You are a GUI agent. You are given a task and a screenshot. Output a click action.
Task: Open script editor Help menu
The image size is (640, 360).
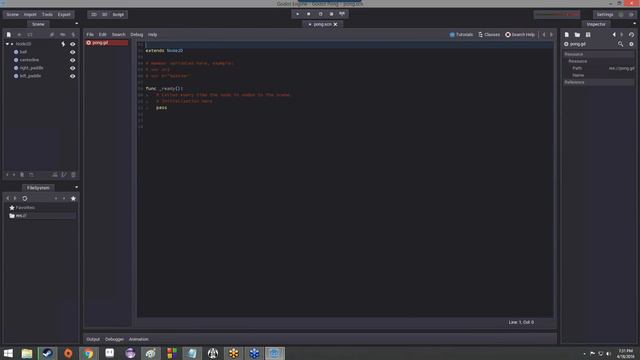pyautogui.click(x=152, y=35)
